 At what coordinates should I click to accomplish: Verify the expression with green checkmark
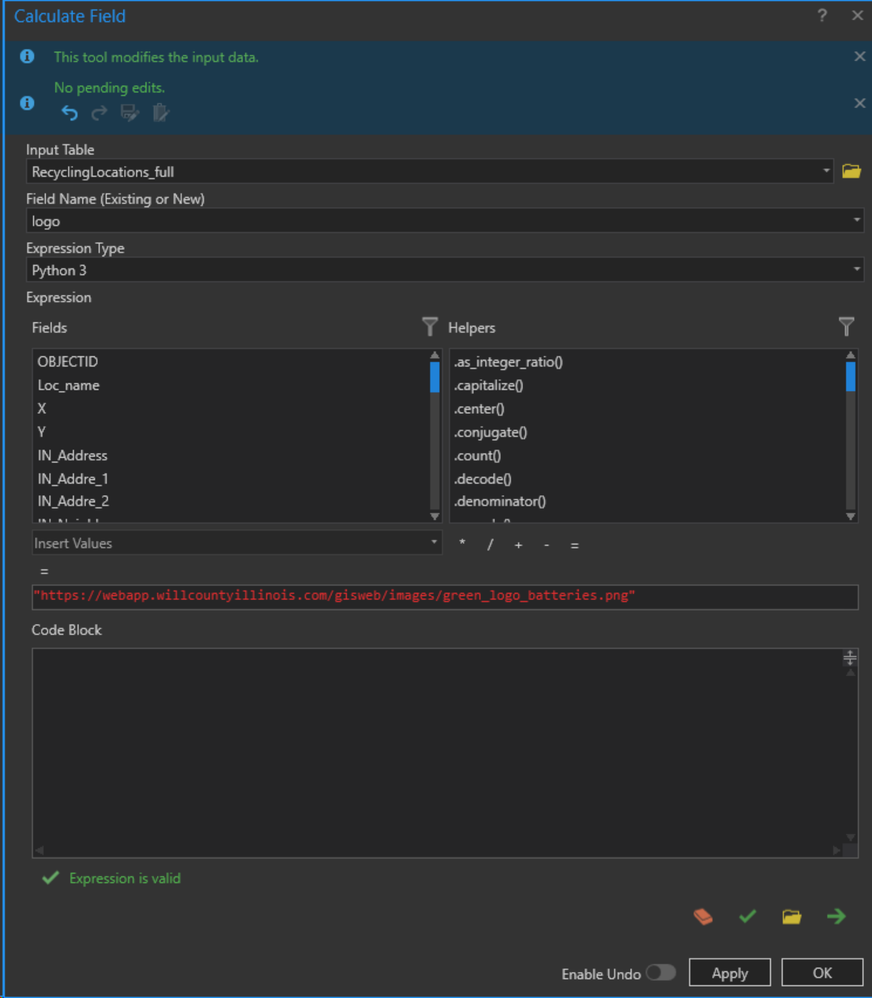coord(747,916)
